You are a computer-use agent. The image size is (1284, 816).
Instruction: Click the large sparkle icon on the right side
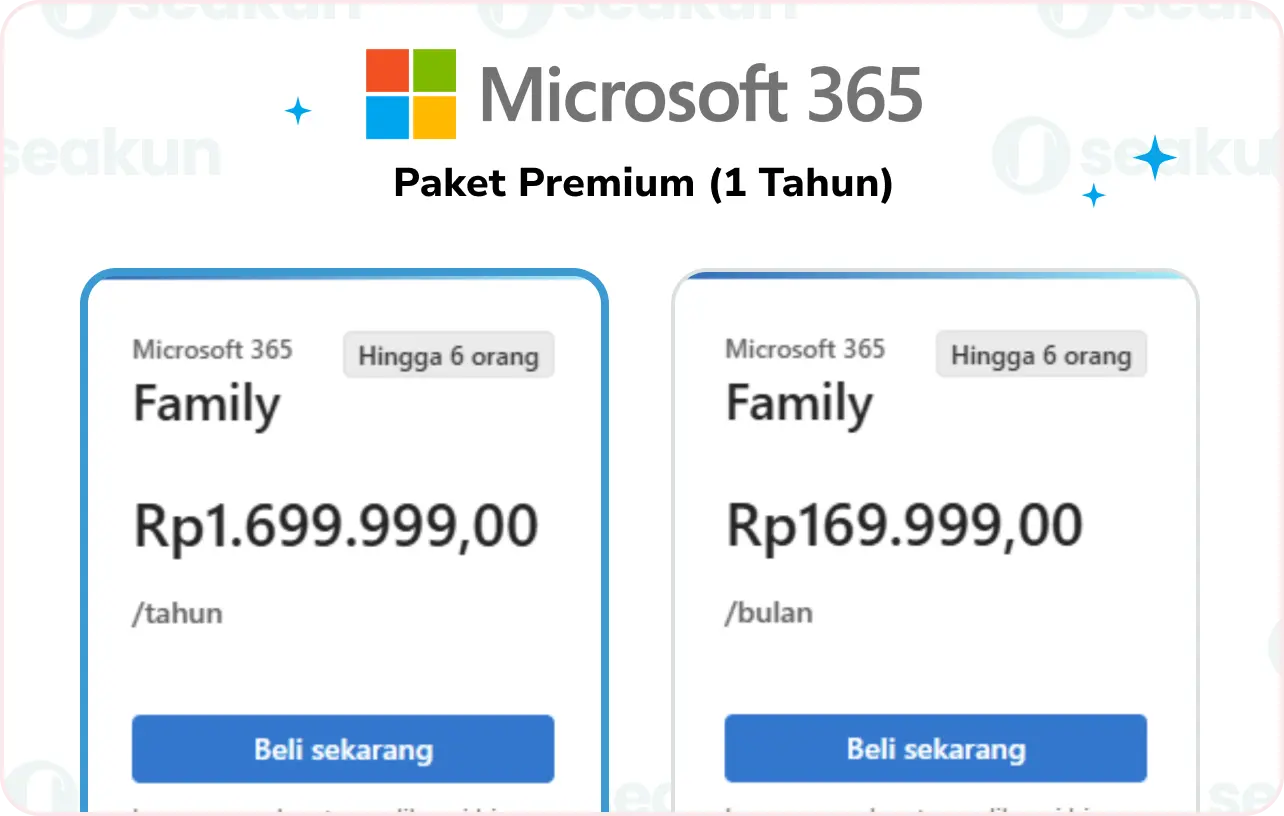pos(1154,157)
